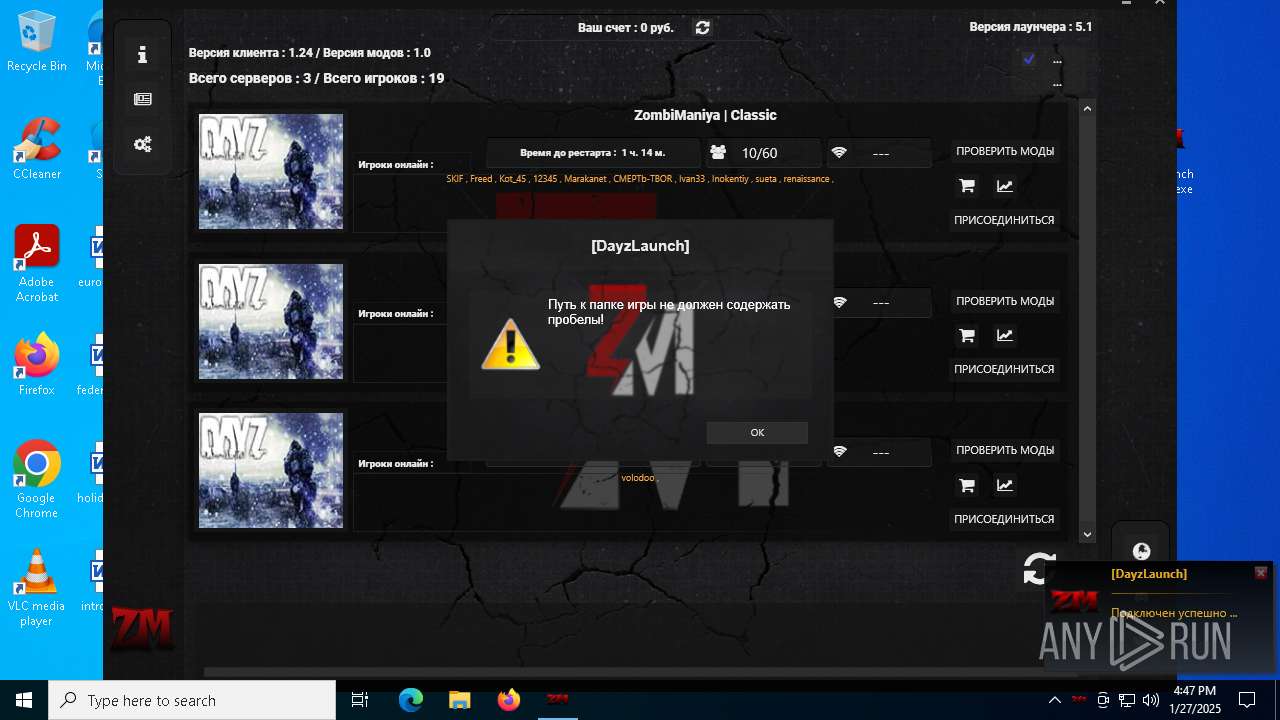Show statistics chart for the third server
Image resolution: width=1280 pixels, height=720 pixels.
[1004, 486]
